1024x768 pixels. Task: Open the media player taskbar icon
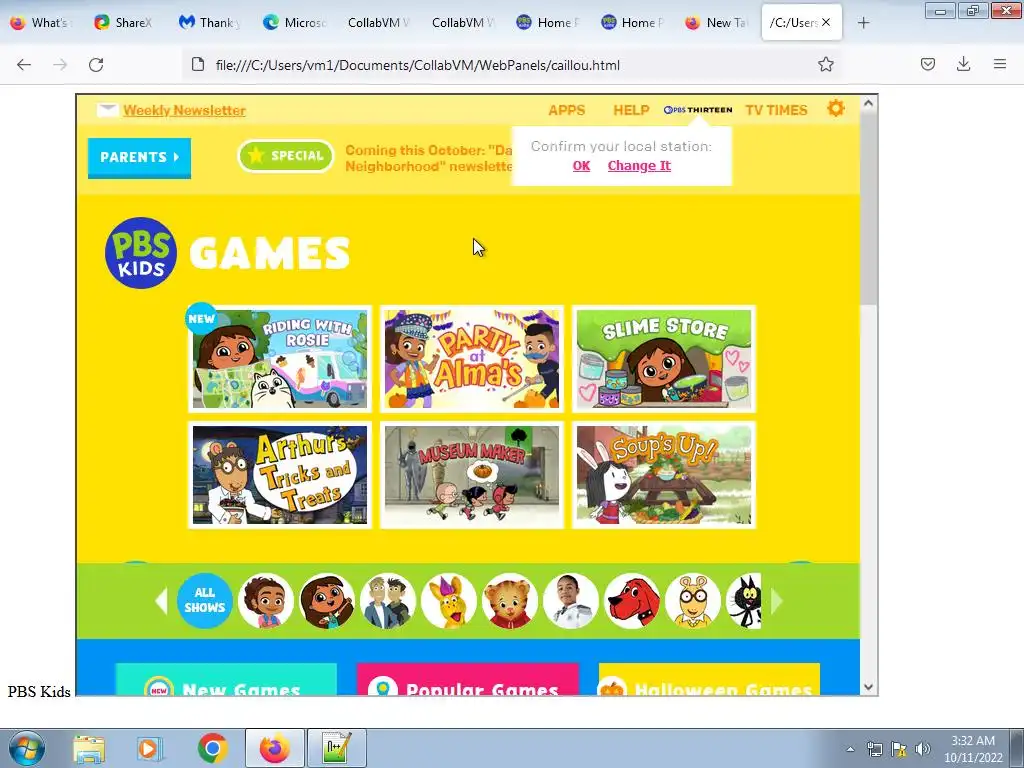150,748
